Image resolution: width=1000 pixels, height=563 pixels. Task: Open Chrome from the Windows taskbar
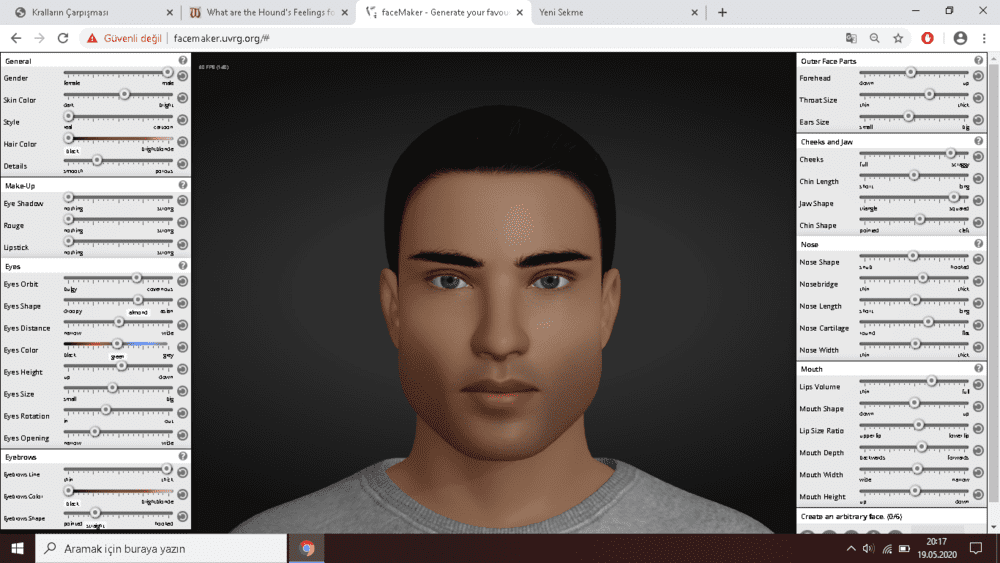pos(307,548)
